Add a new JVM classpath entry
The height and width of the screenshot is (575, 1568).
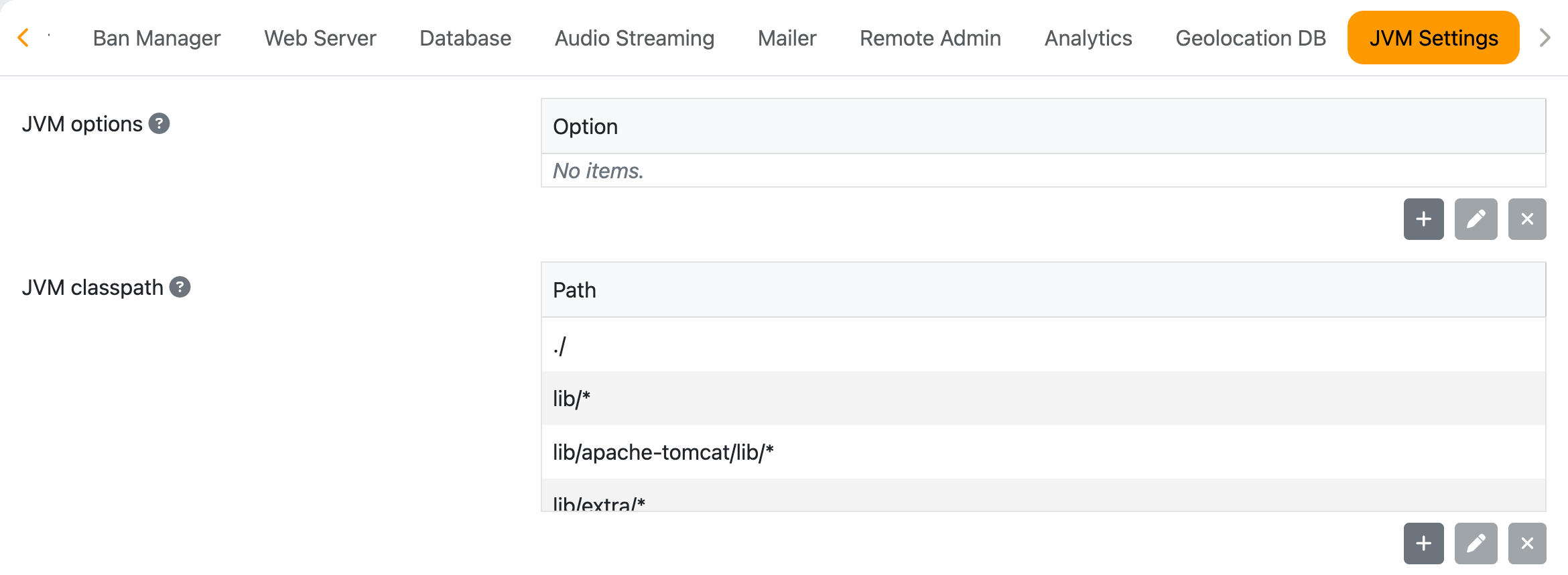point(1423,543)
